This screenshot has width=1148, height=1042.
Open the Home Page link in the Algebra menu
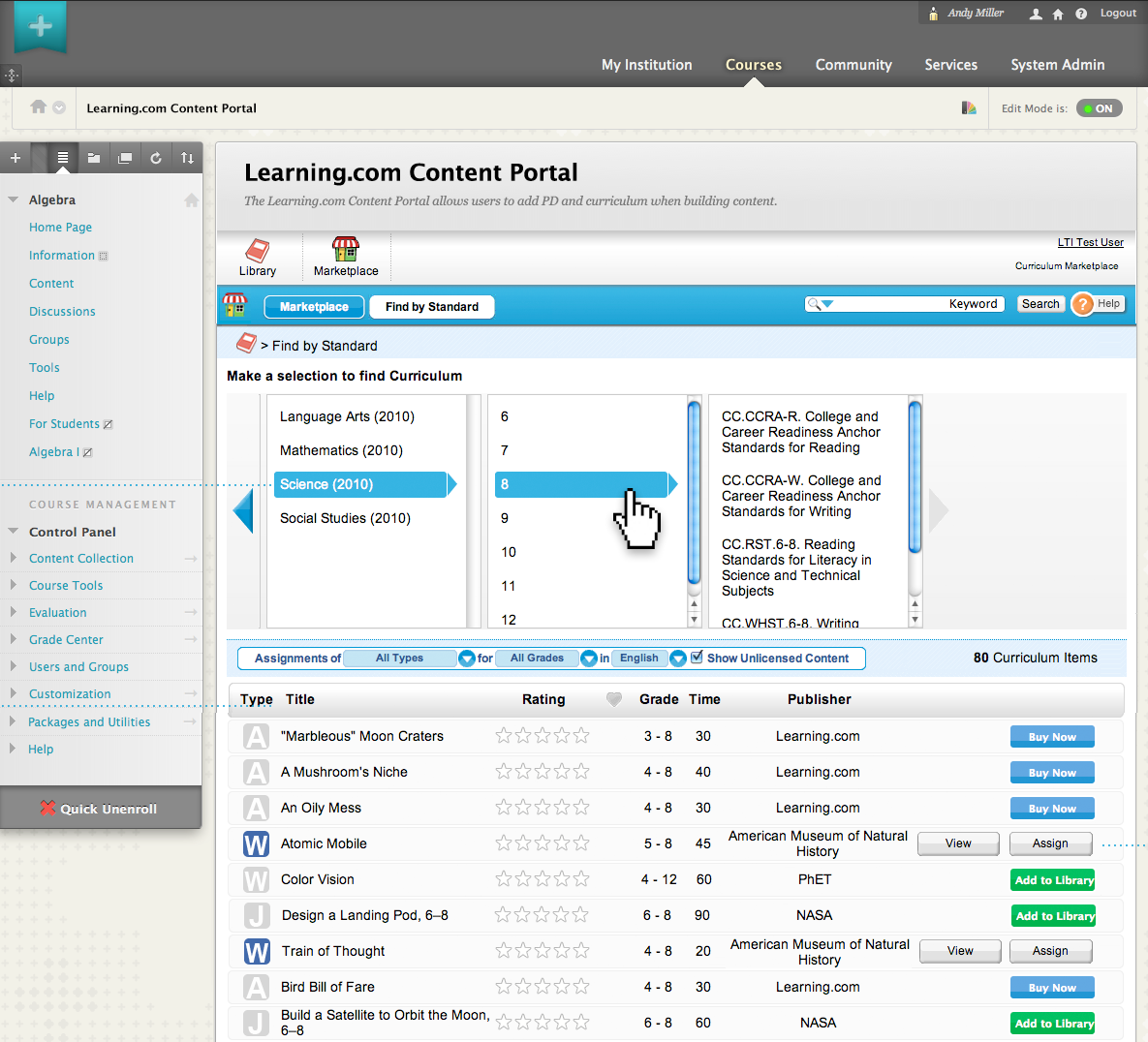[60, 227]
